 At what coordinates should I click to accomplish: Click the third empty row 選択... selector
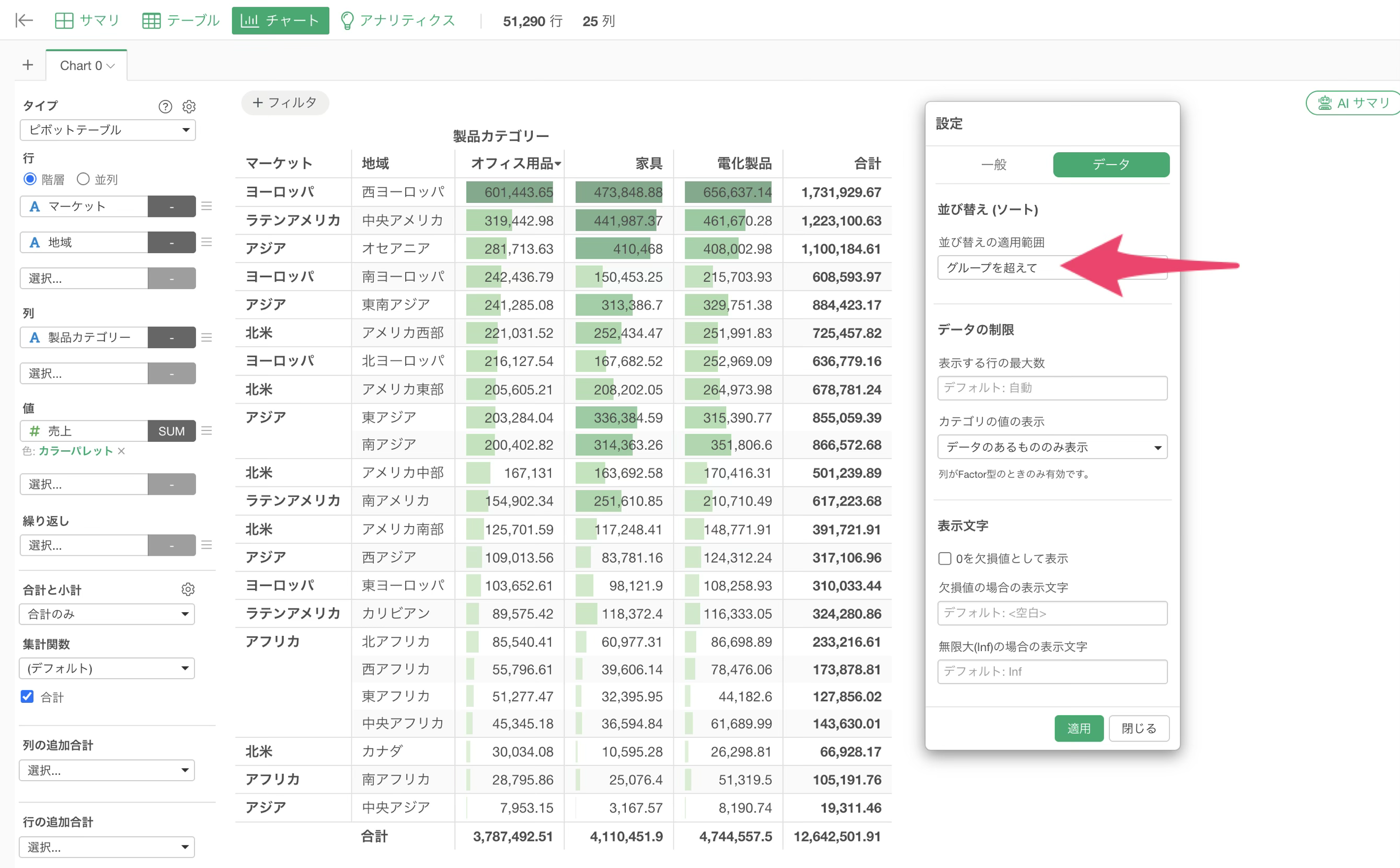click(x=84, y=278)
